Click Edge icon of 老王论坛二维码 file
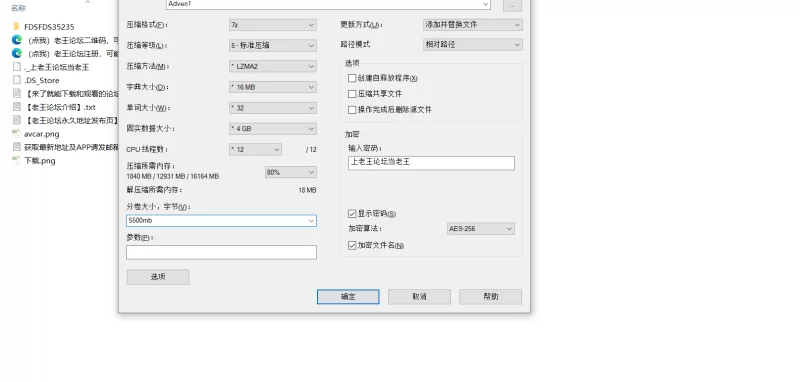Viewport: 800px width, 382px height. 16,40
